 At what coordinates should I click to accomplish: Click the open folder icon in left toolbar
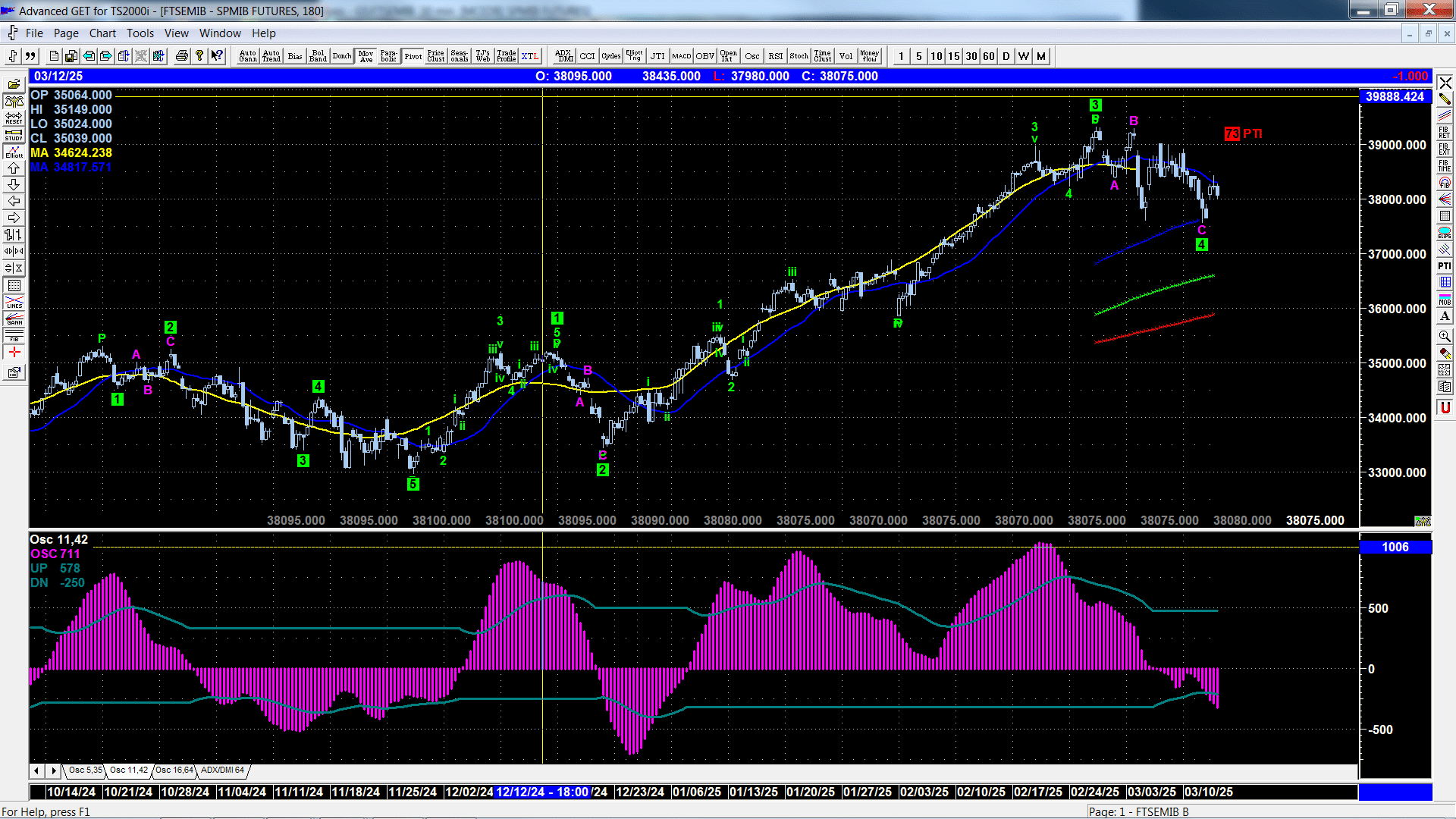[14, 85]
